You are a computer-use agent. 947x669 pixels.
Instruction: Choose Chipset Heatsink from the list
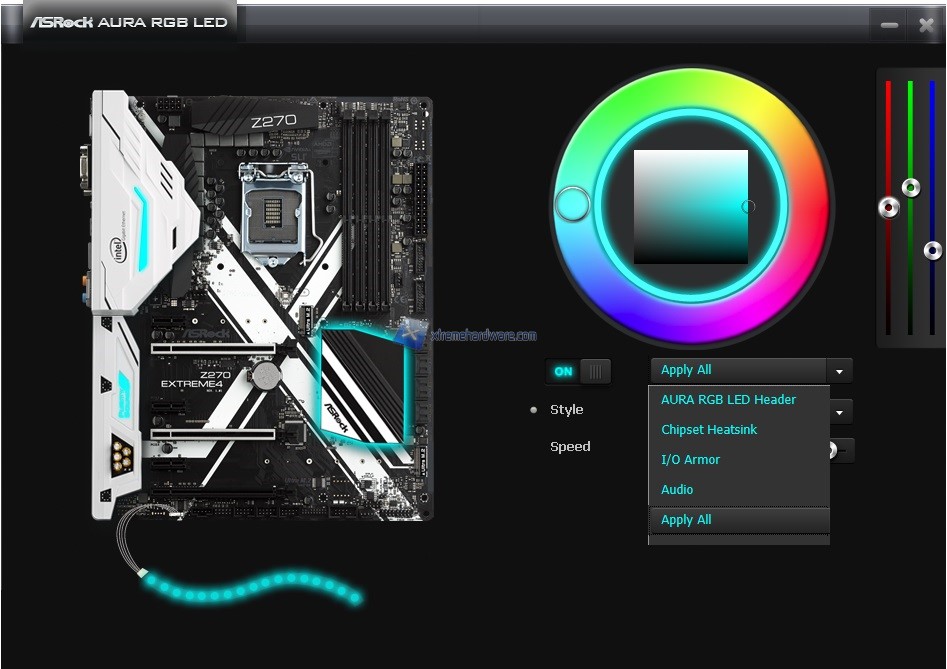click(x=709, y=429)
